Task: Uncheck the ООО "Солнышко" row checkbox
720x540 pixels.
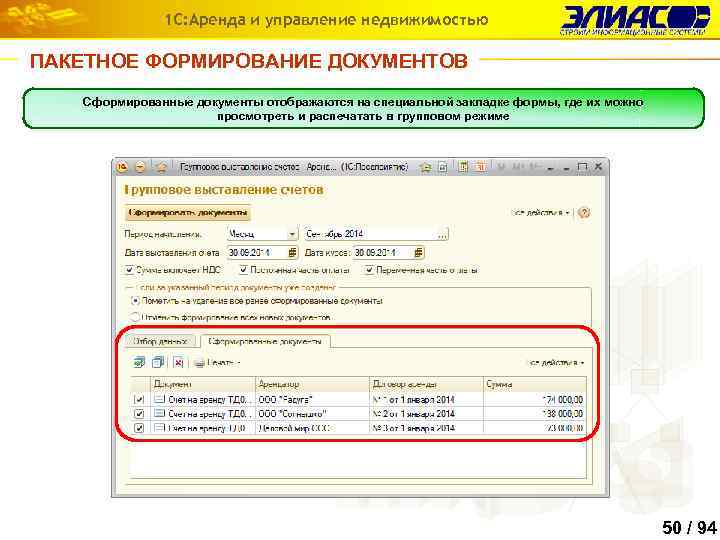Action: tap(139, 414)
